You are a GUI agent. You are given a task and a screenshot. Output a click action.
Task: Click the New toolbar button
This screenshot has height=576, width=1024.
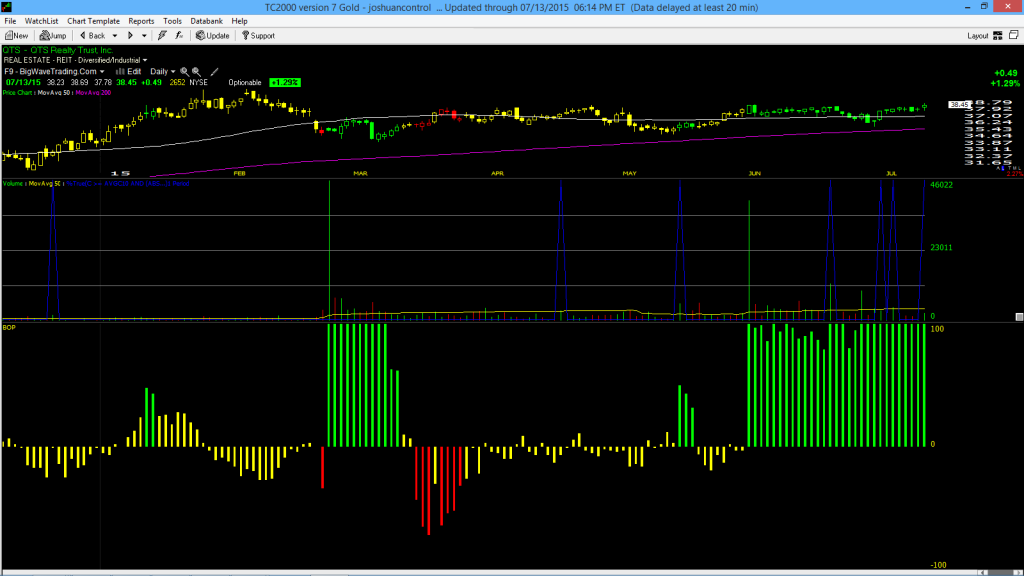click(x=16, y=36)
